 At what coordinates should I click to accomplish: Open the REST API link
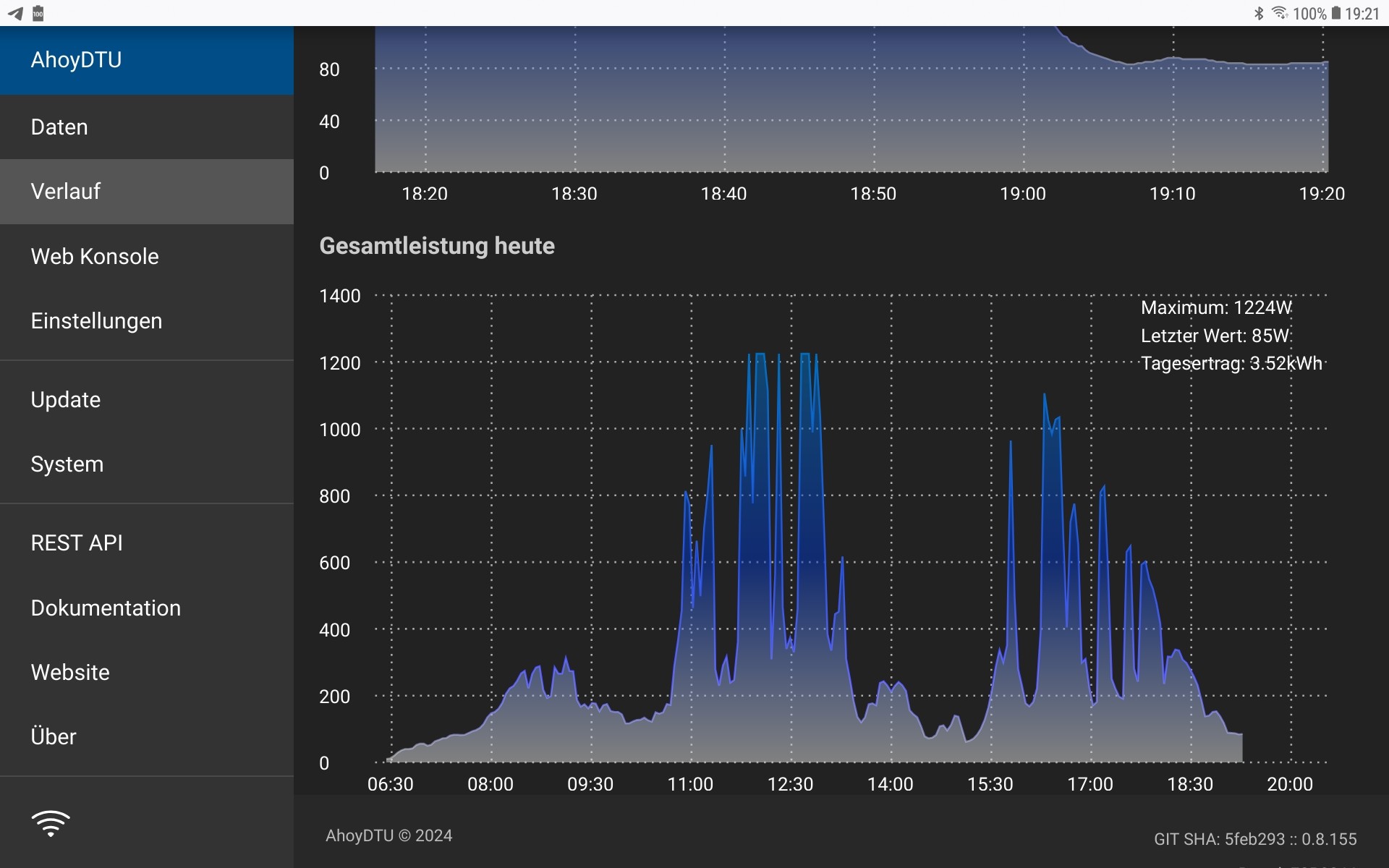pyautogui.click(x=77, y=543)
